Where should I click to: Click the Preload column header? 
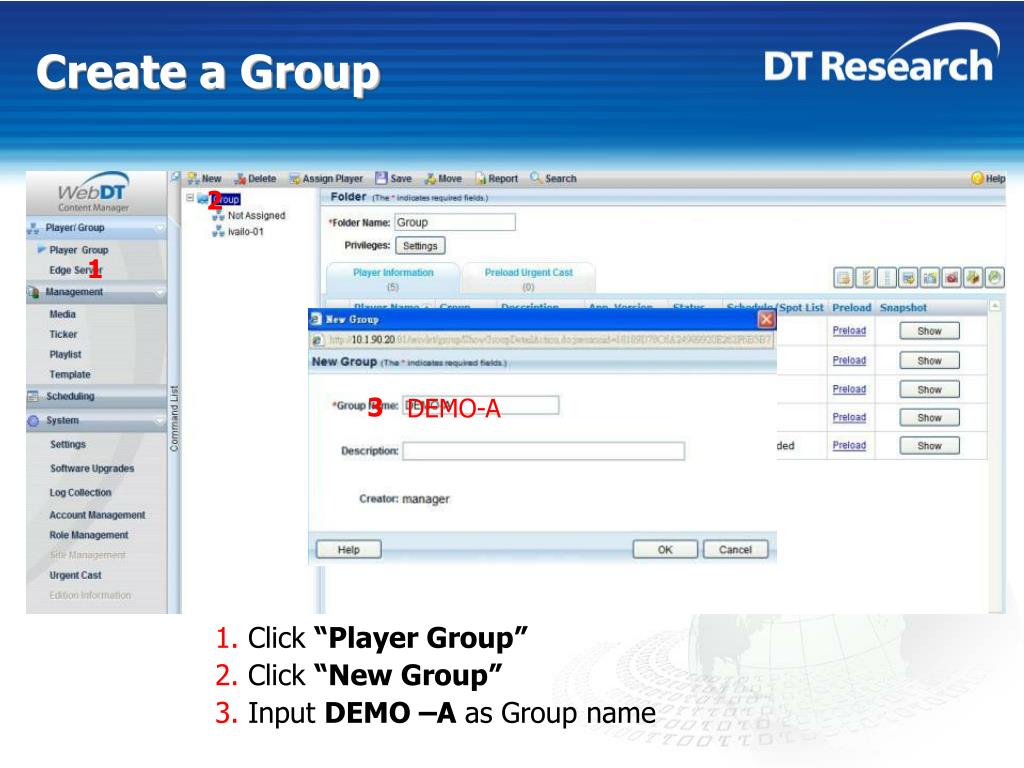click(x=852, y=308)
